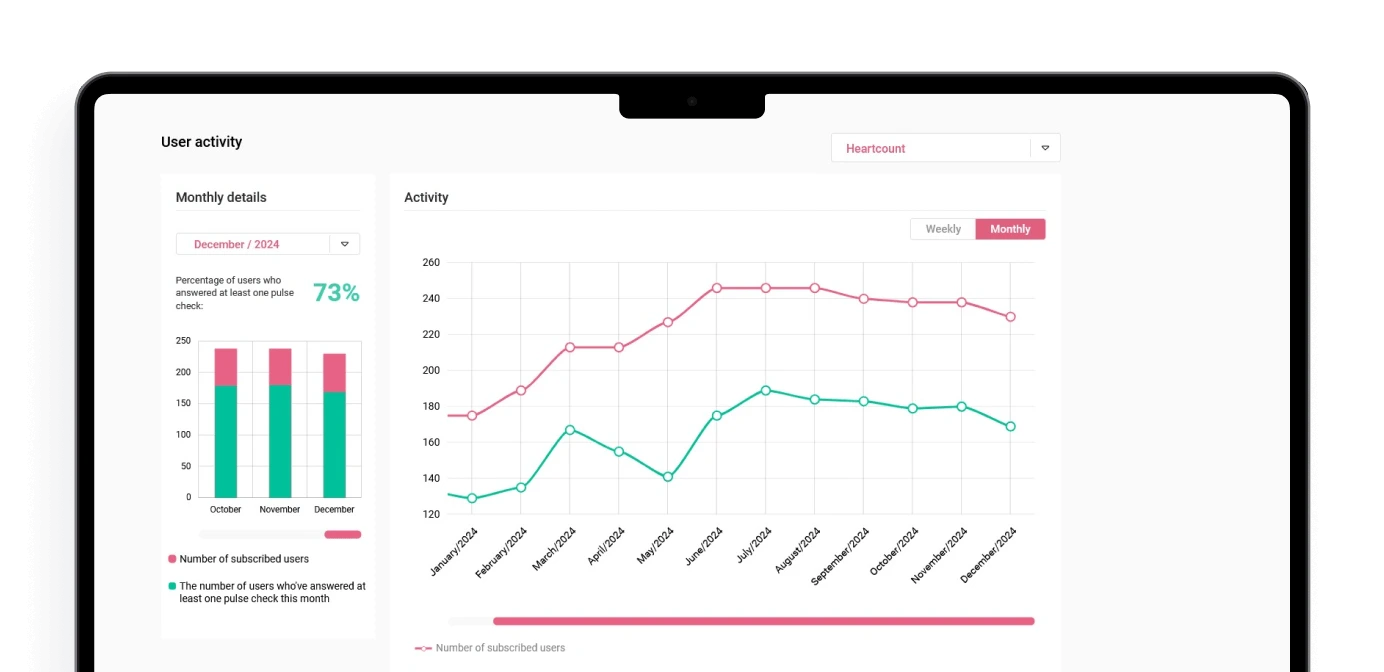Select the line marker icon in Activity legend
This screenshot has height=672, width=1384.
422,647
